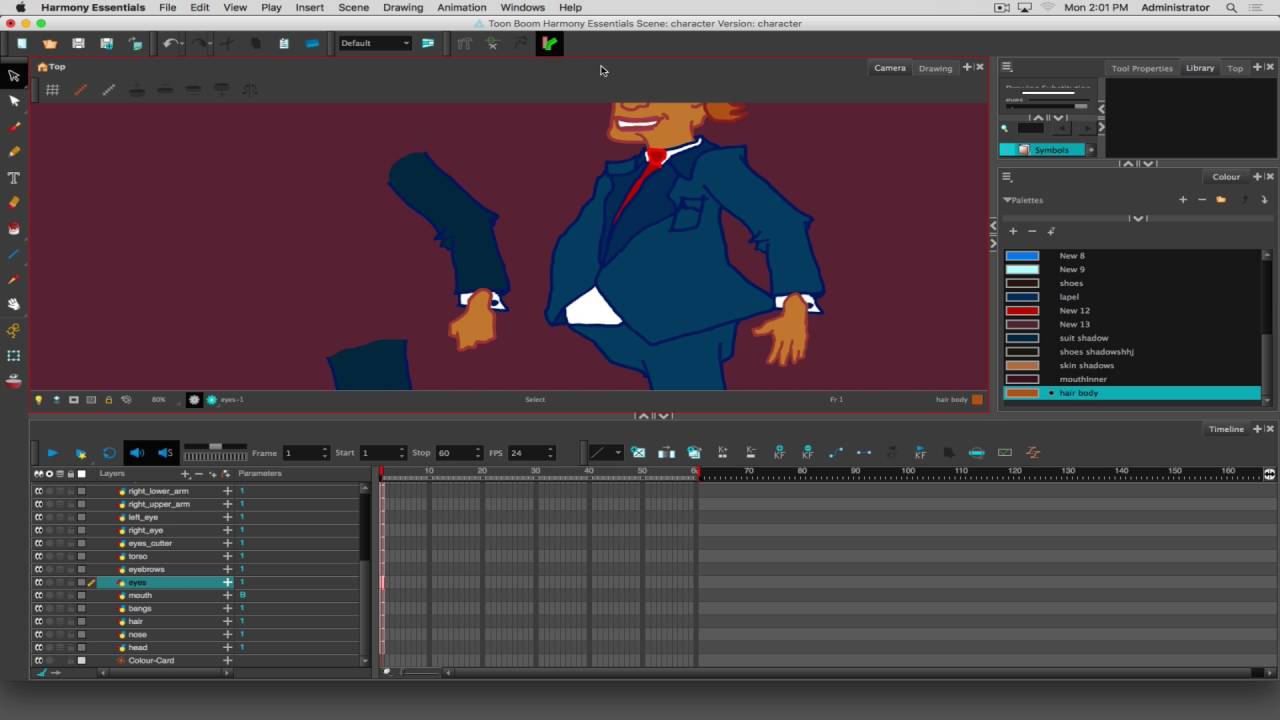Image resolution: width=1280 pixels, height=720 pixels.
Task: Select the Pencil tool
Action: pyautogui.click(x=14, y=152)
